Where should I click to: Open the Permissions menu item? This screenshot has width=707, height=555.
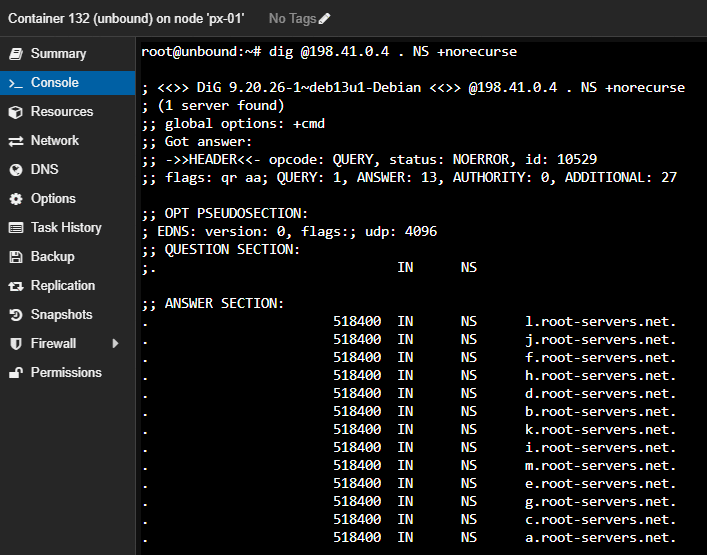coord(68,372)
